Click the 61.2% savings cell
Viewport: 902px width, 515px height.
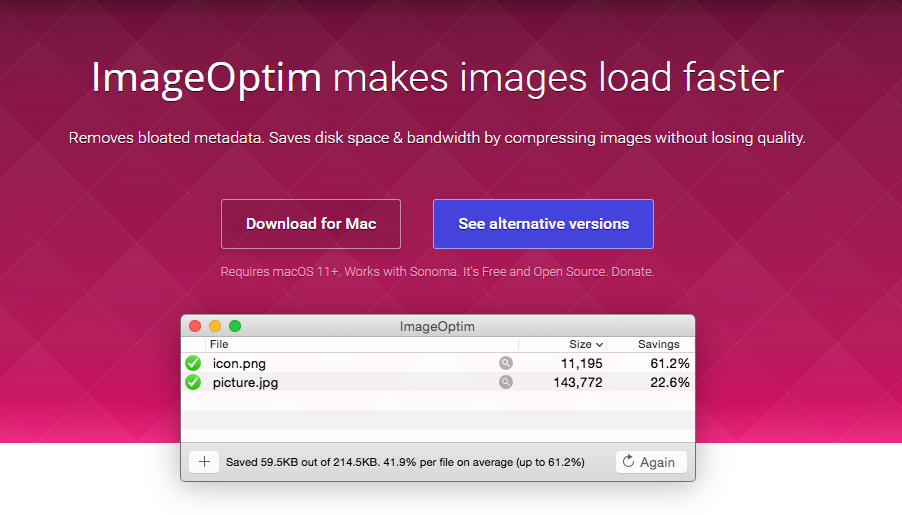pos(670,364)
